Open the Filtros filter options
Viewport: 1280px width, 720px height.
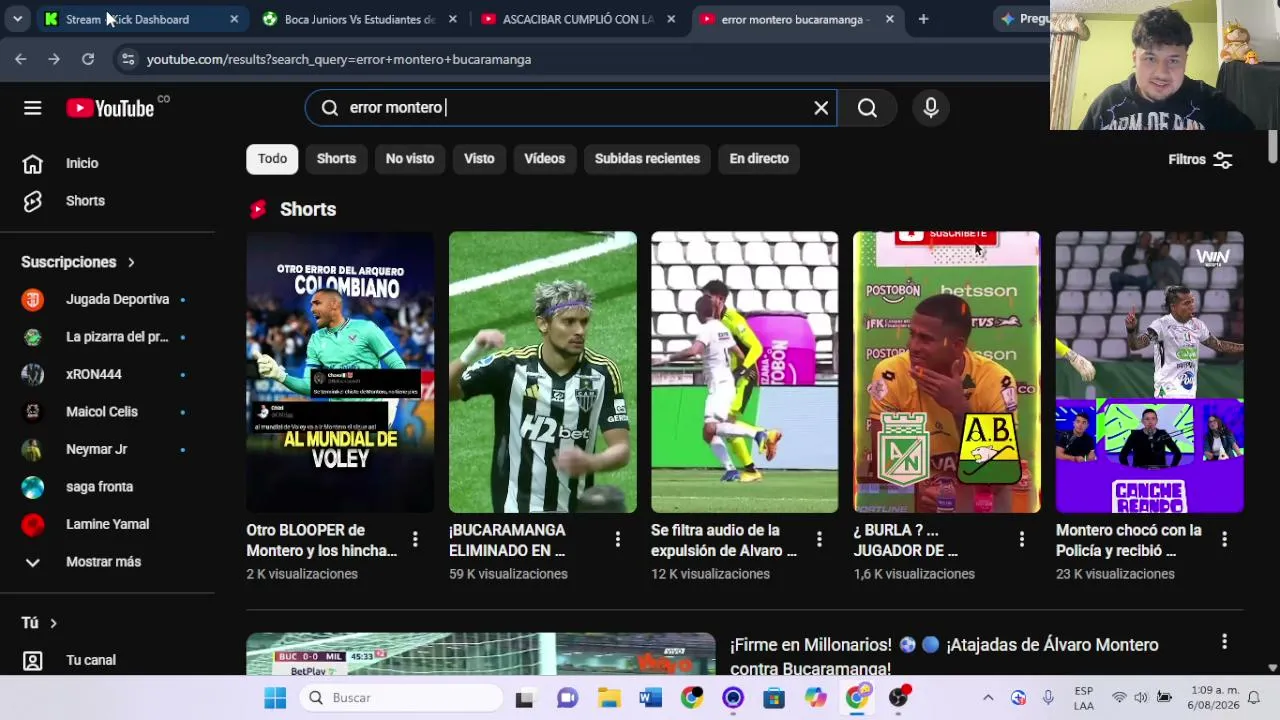(1200, 160)
